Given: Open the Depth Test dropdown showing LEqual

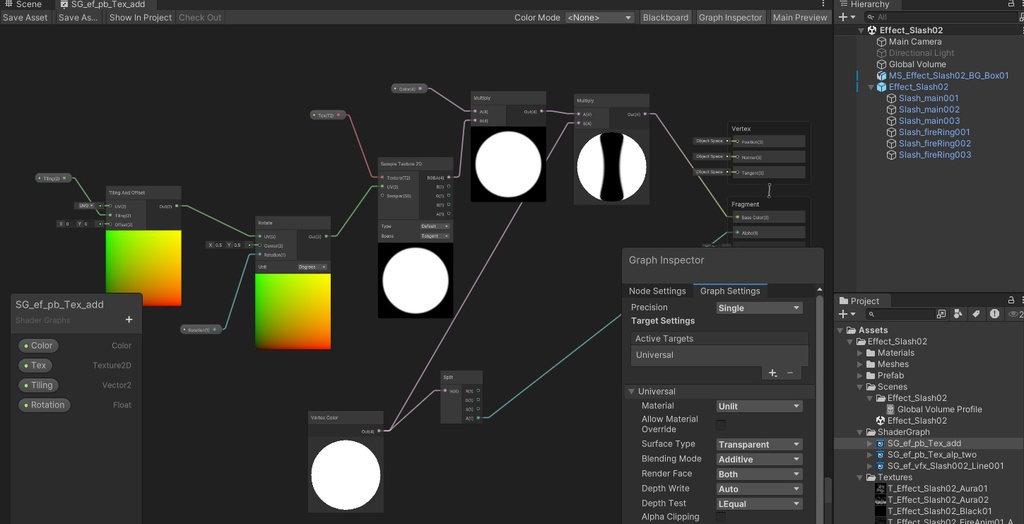Looking at the screenshot, I should [759, 504].
